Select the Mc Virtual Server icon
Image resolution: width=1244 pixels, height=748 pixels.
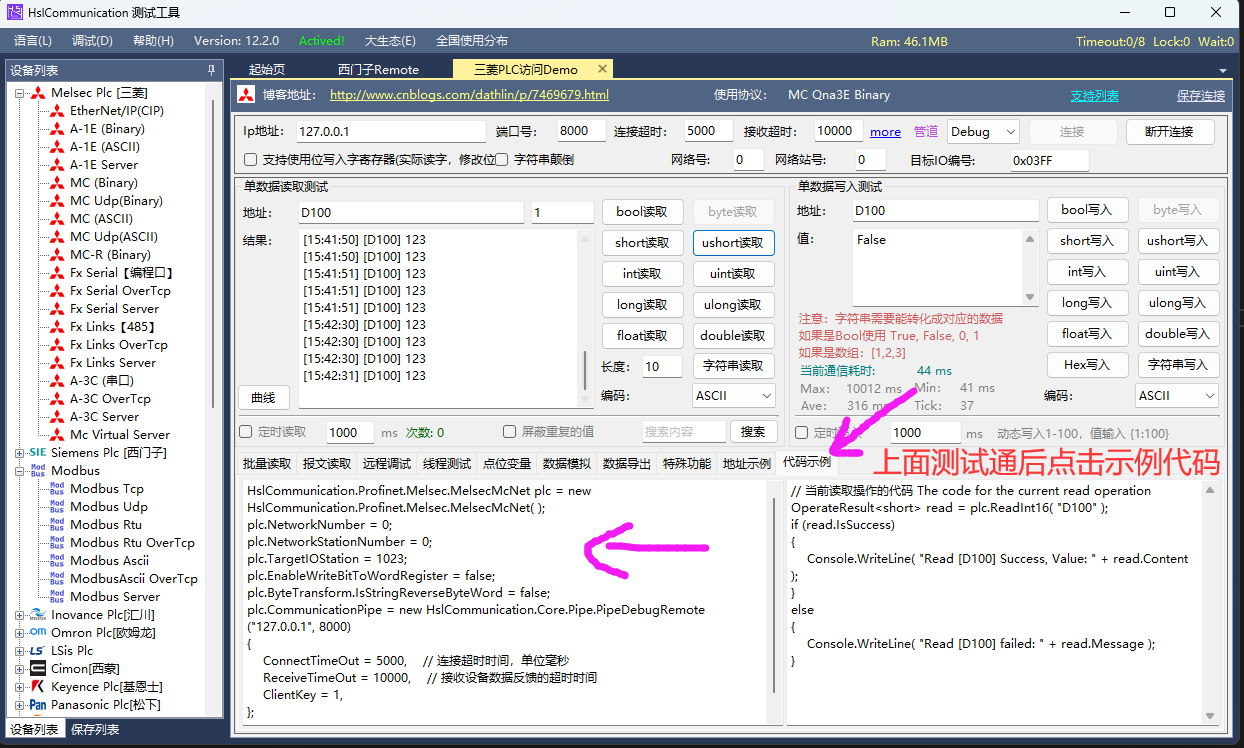[x=57, y=435]
